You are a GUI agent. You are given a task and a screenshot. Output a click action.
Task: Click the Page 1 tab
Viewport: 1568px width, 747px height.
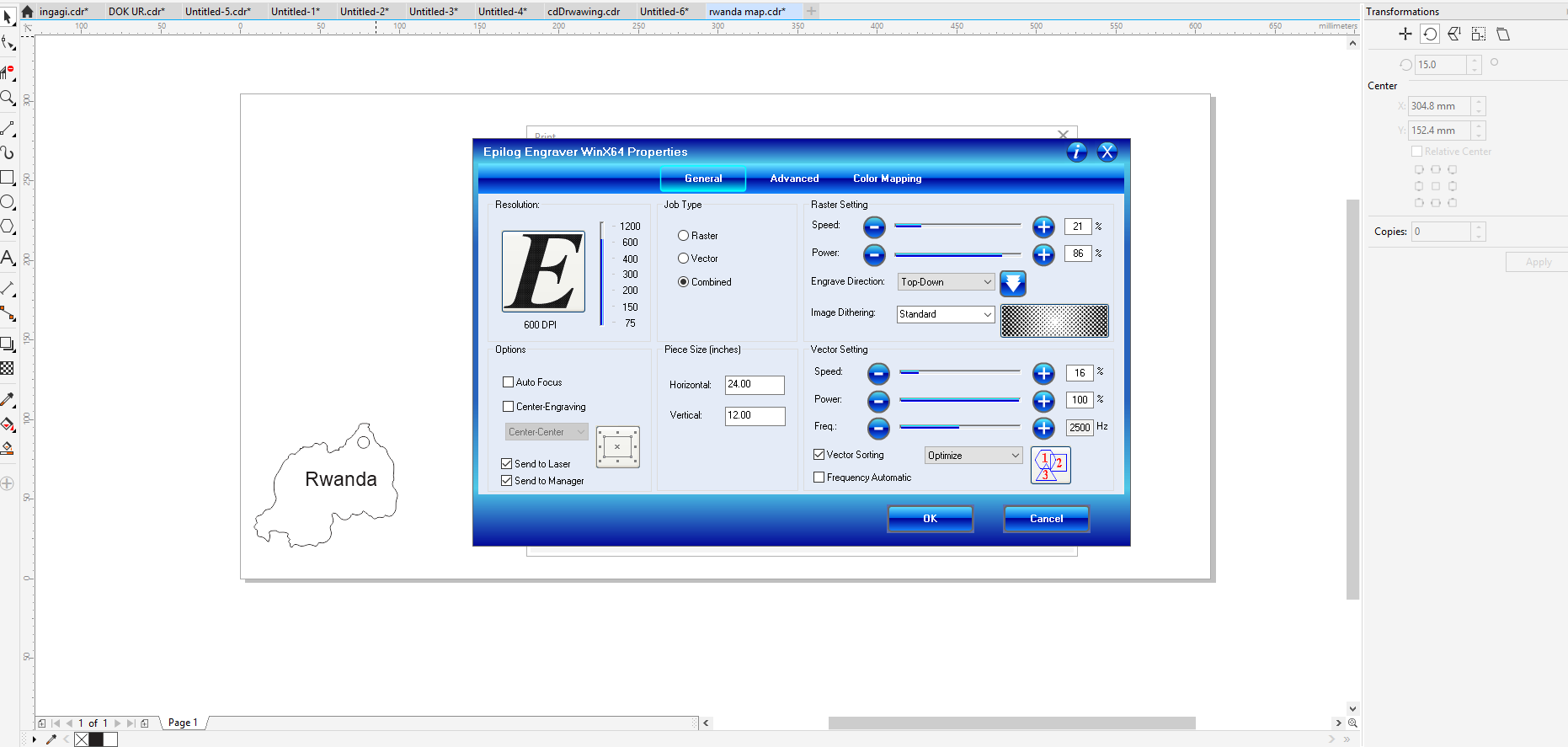[183, 723]
